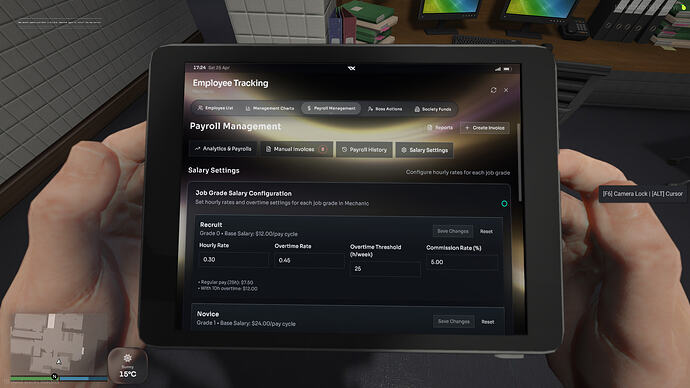This screenshot has height=388, width=690.
Task: Click the 'With 10h overtime: $12.00' note
Action: (228, 289)
